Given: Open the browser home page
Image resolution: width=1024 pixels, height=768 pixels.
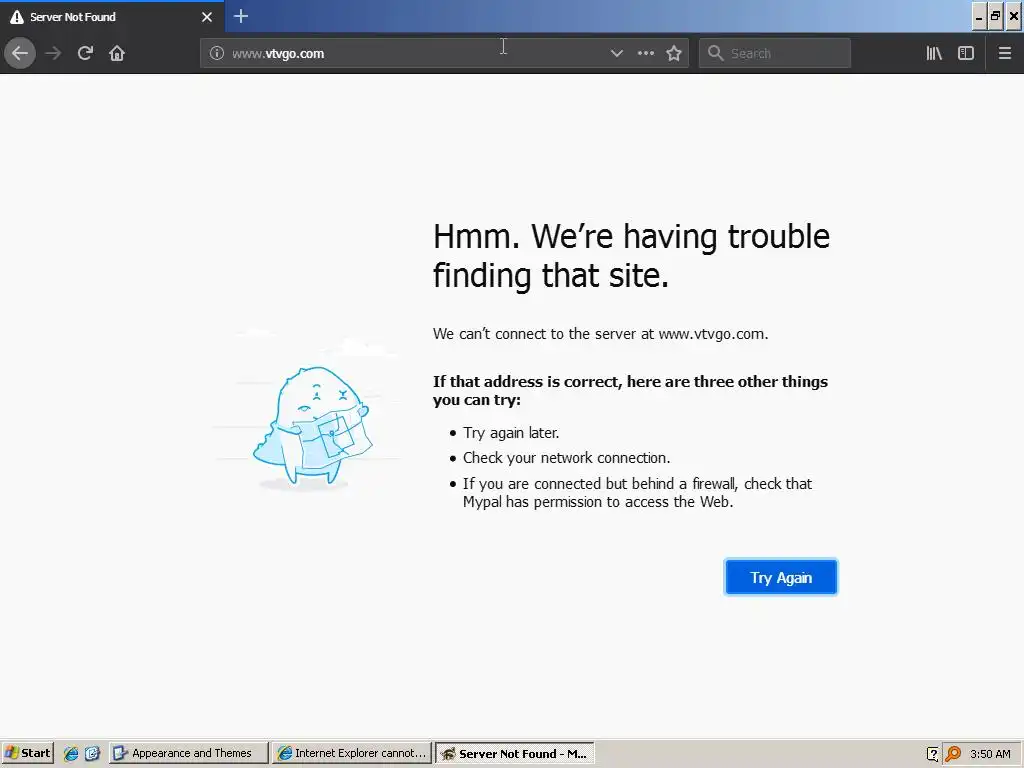Looking at the screenshot, I should coord(117,53).
